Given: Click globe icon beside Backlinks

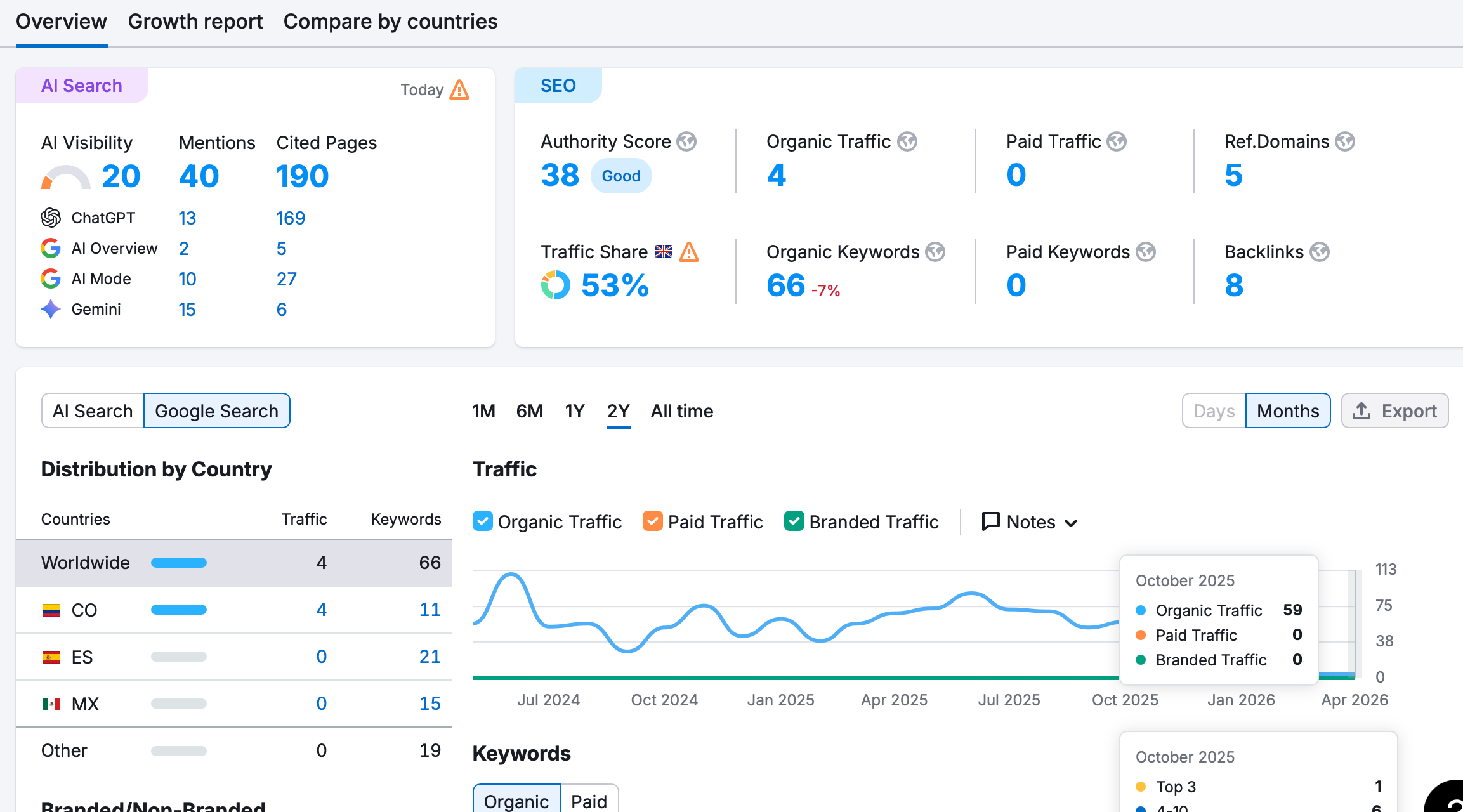Looking at the screenshot, I should point(1320,252).
